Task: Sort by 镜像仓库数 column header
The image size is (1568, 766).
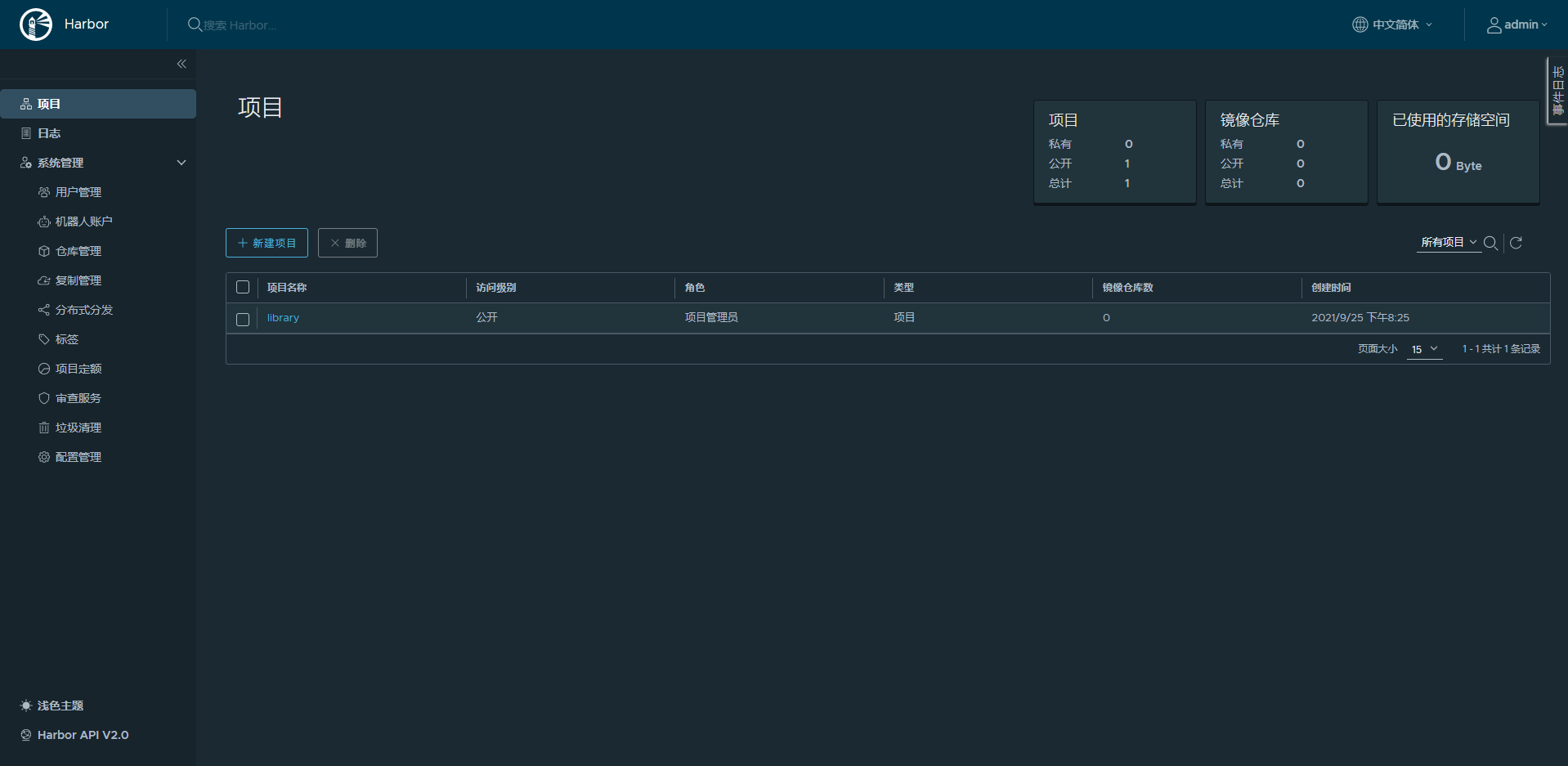Action: click(1127, 288)
